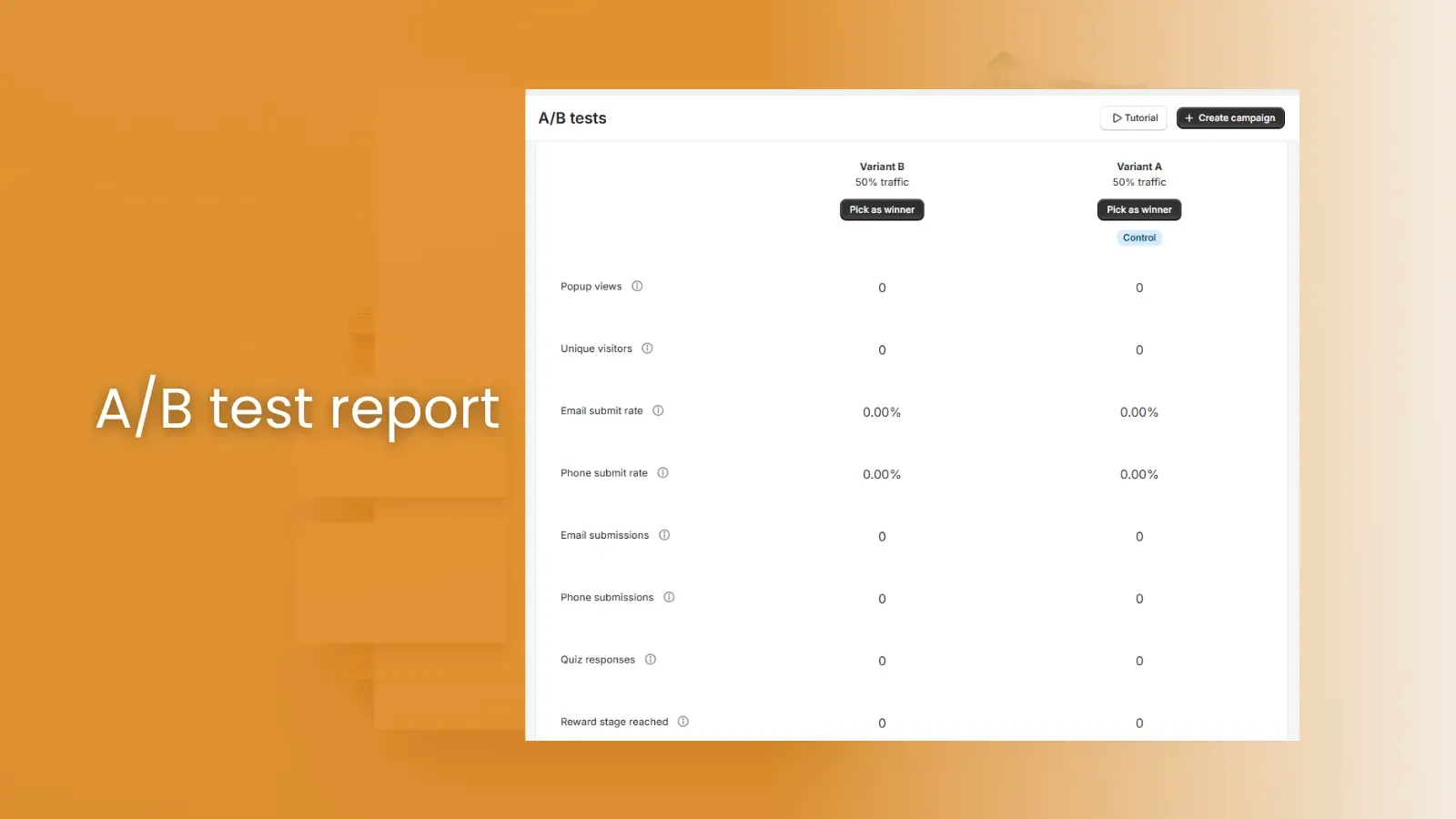Click the Email submit rate label
Viewport: 1456px width, 819px height.
point(602,411)
